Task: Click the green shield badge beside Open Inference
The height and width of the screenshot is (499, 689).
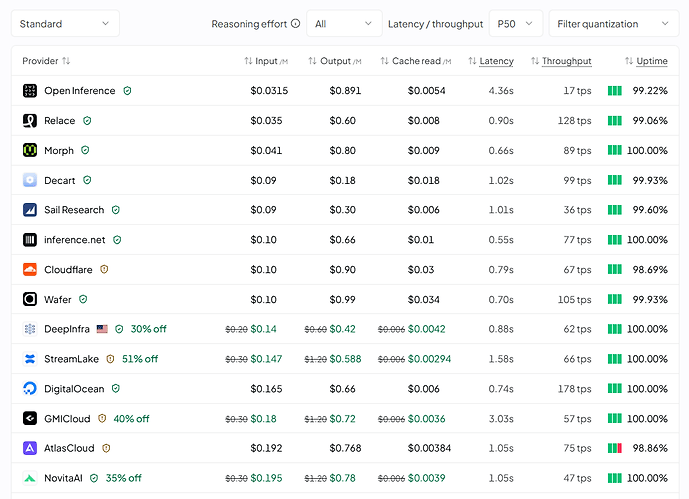Action: 127,91
